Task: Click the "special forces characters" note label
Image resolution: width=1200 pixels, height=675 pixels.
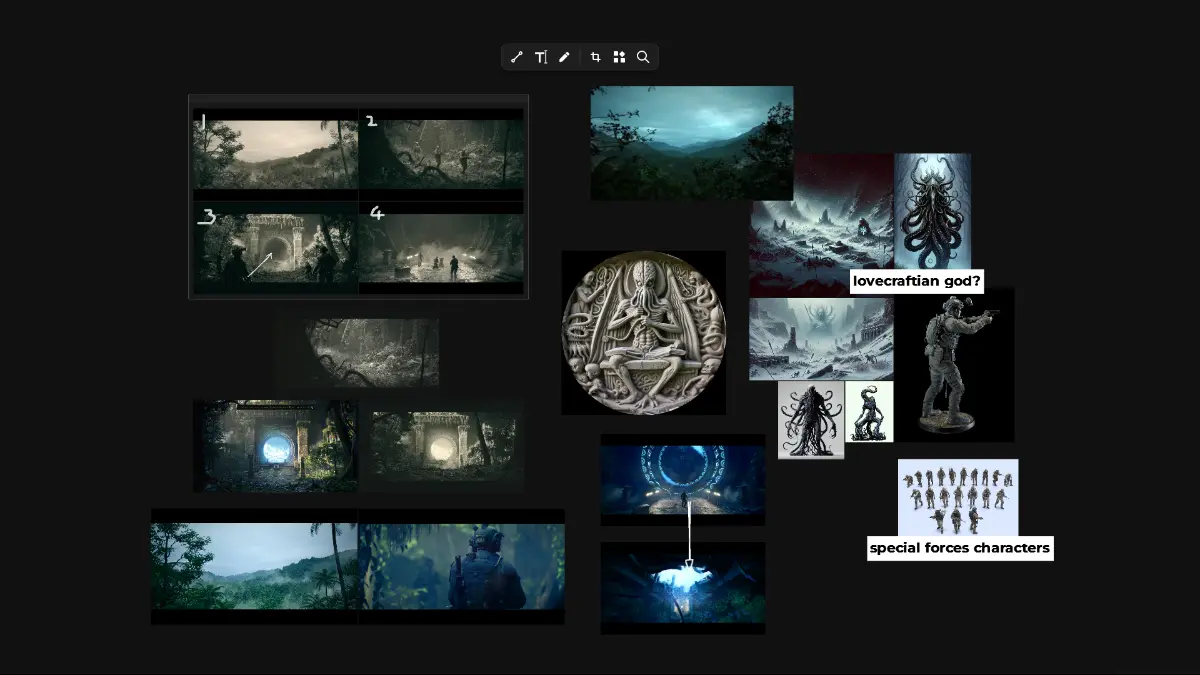Action: pos(960,548)
